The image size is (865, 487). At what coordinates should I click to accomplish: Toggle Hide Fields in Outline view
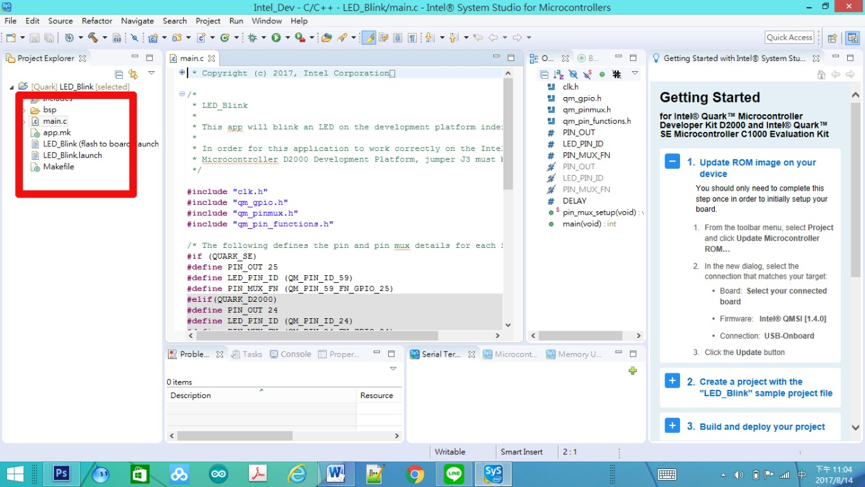tap(573, 74)
